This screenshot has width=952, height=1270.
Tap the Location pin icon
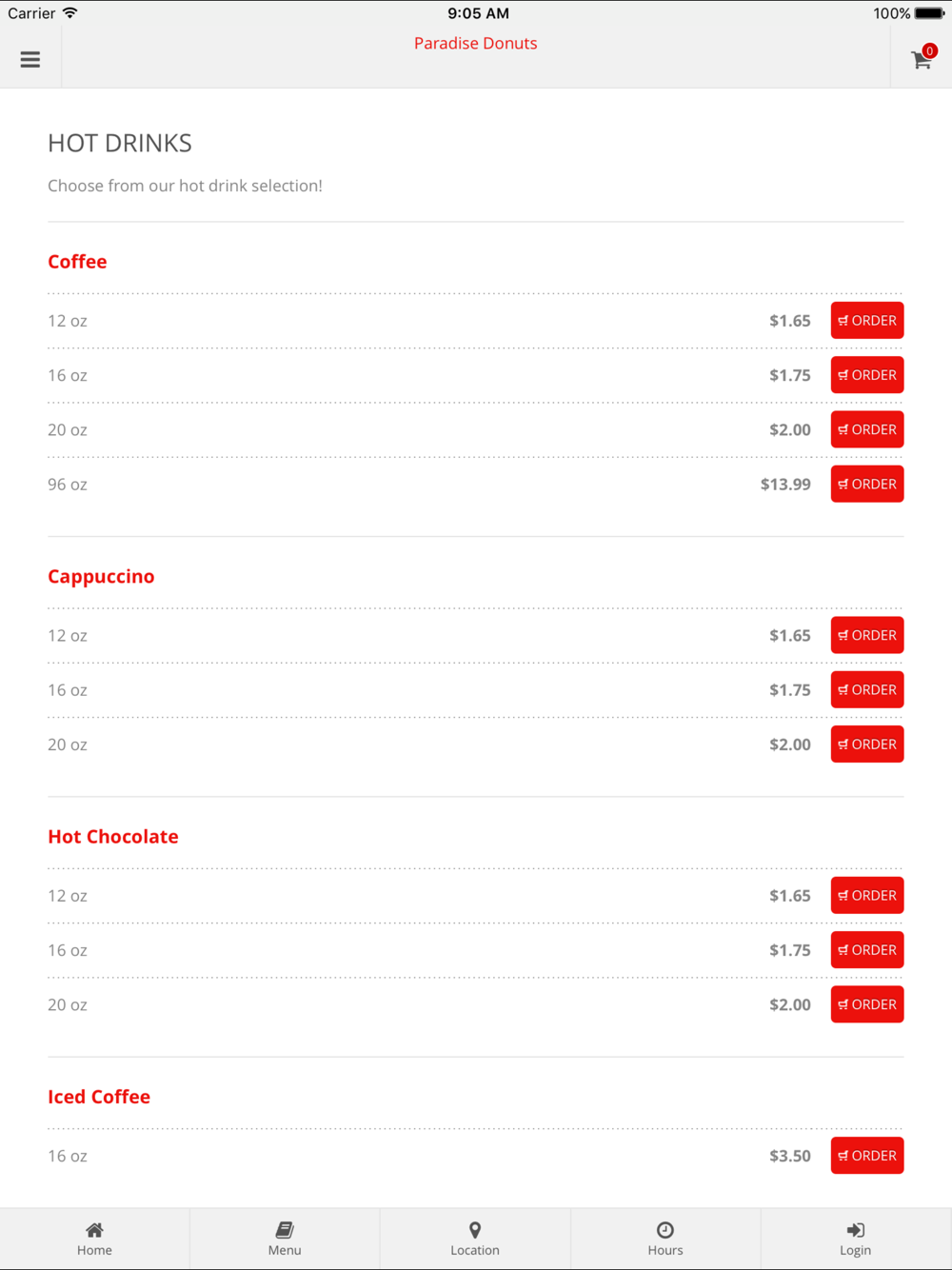pyautogui.click(x=475, y=1230)
